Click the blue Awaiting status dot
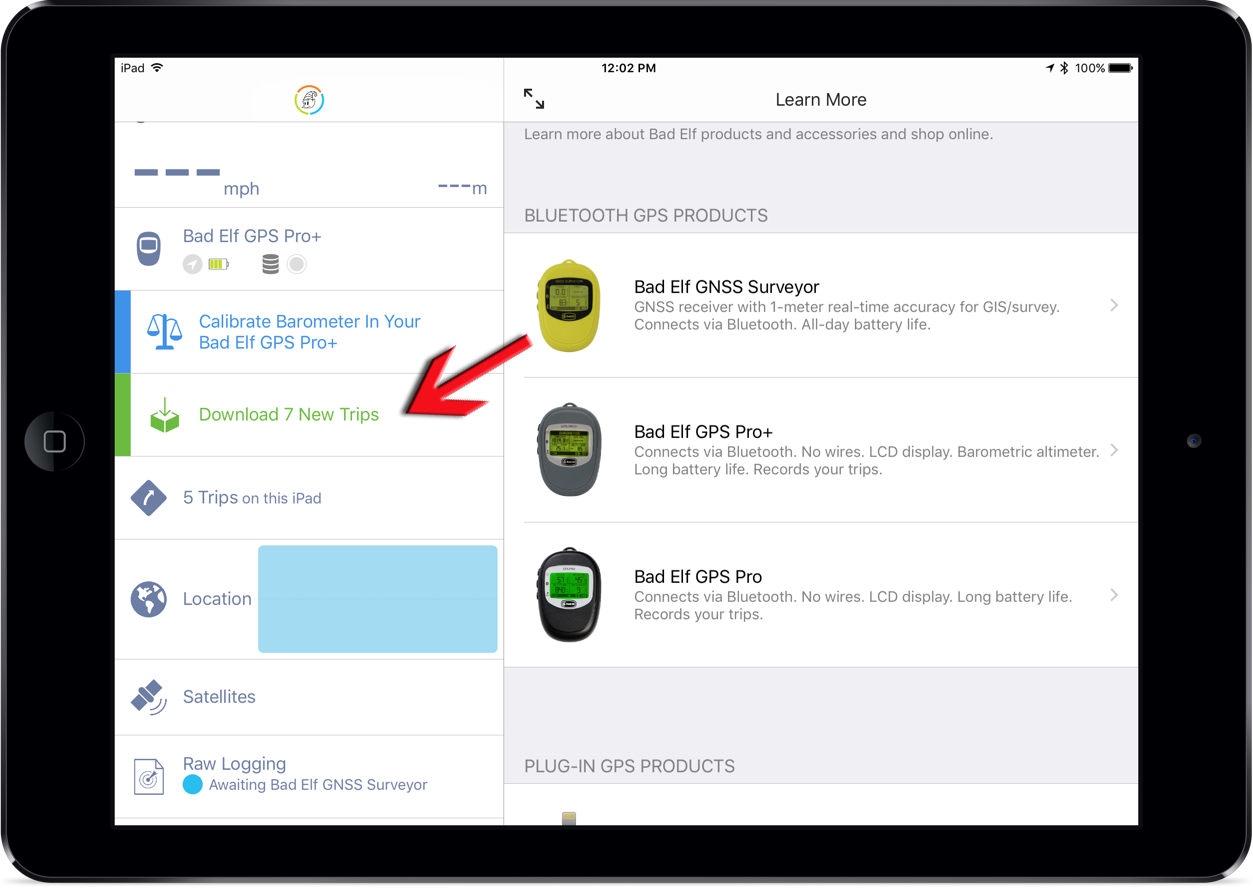This screenshot has width=1253, height=888. click(x=193, y=785)
